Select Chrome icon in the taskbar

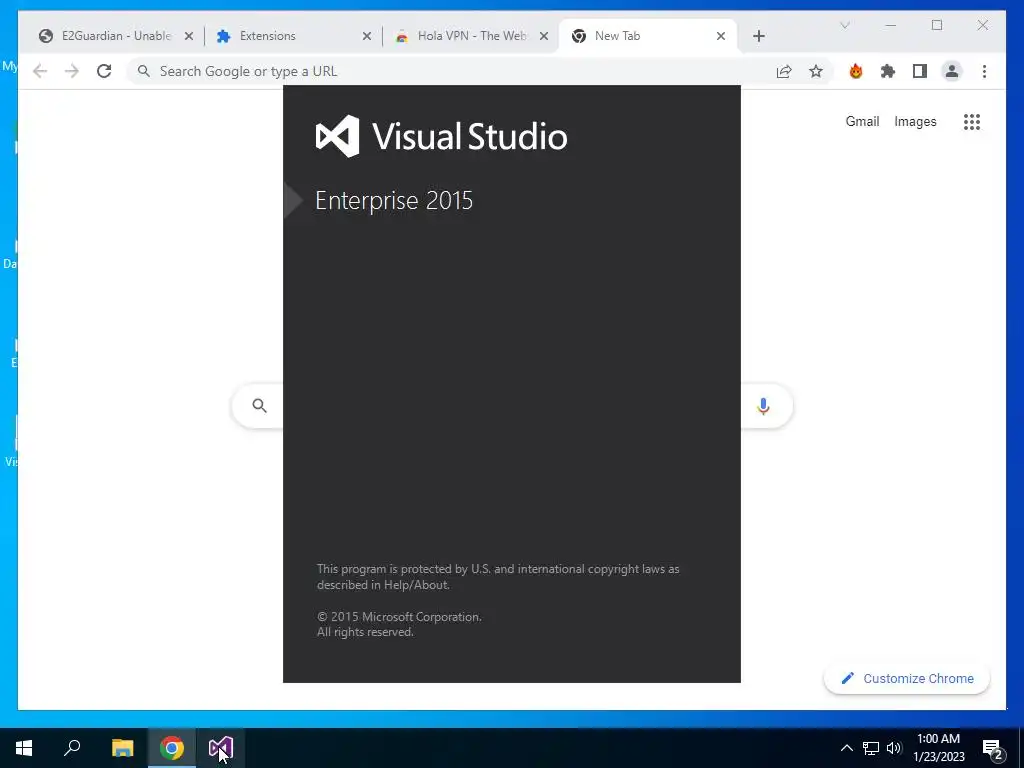(172, 748)
